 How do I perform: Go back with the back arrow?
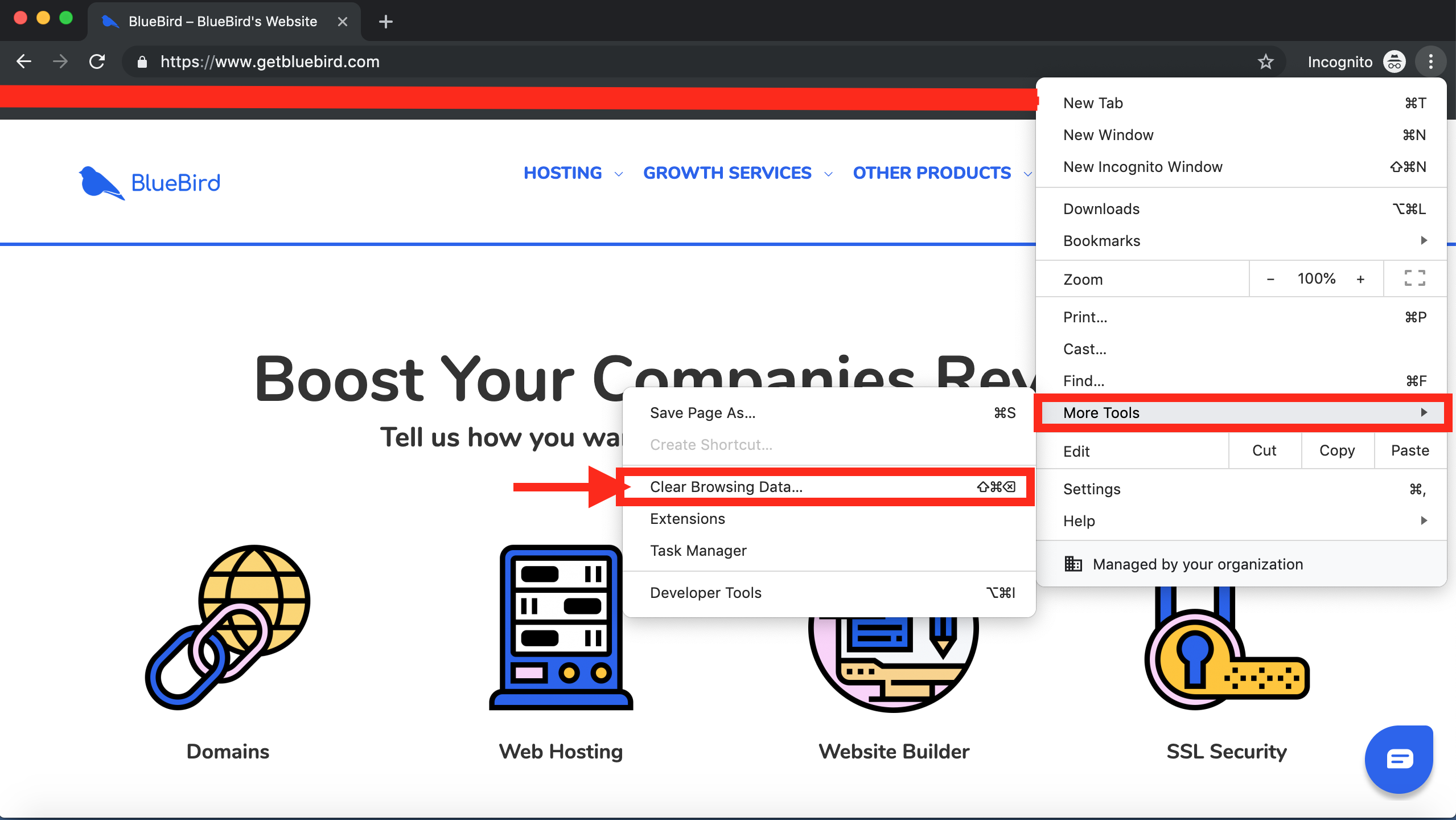(x=24, y=61)
